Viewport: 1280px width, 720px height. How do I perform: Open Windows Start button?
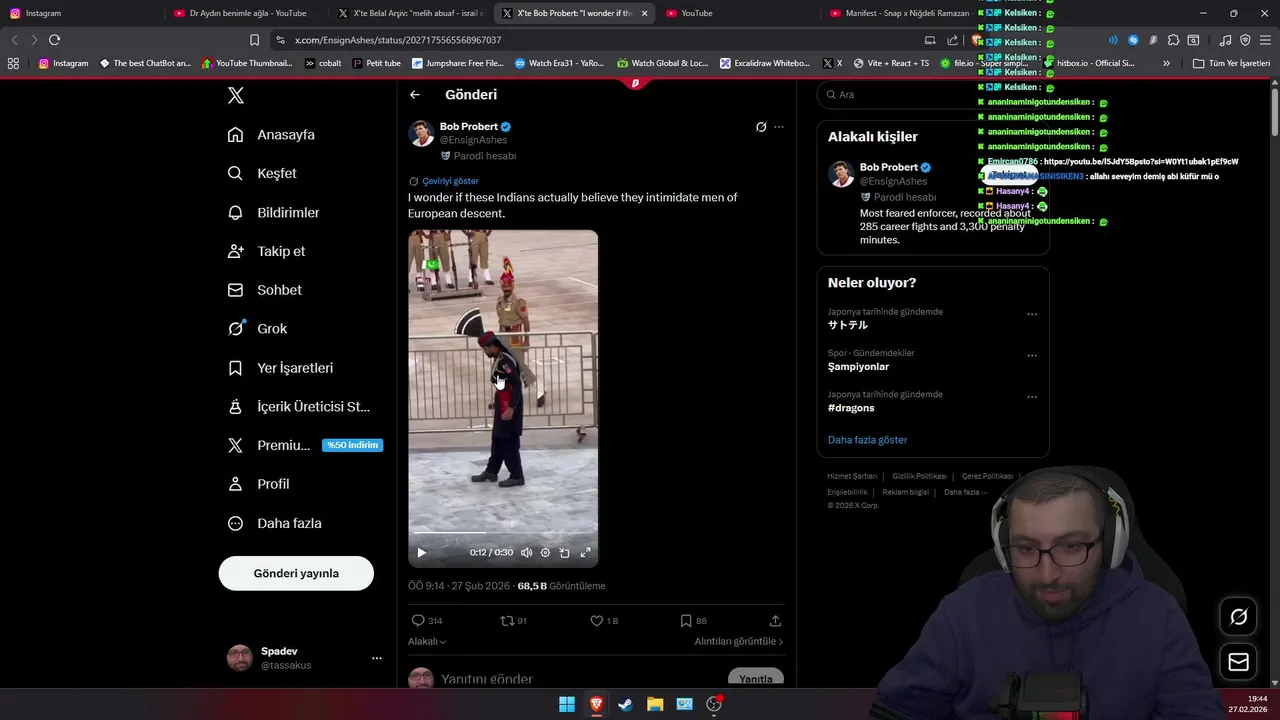tap(566, 704)
